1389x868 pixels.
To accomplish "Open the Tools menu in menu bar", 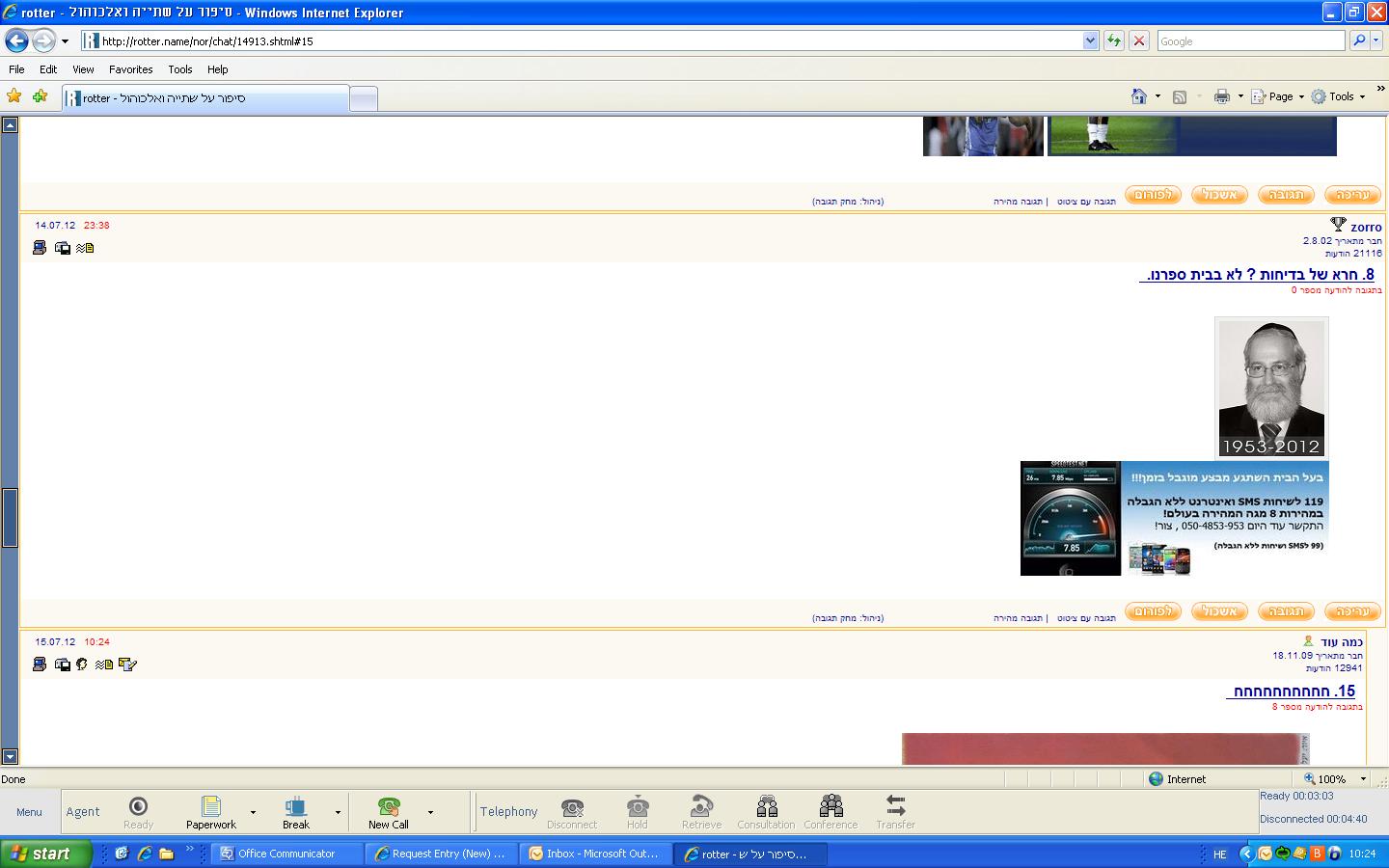I will (x=179, y=69).
